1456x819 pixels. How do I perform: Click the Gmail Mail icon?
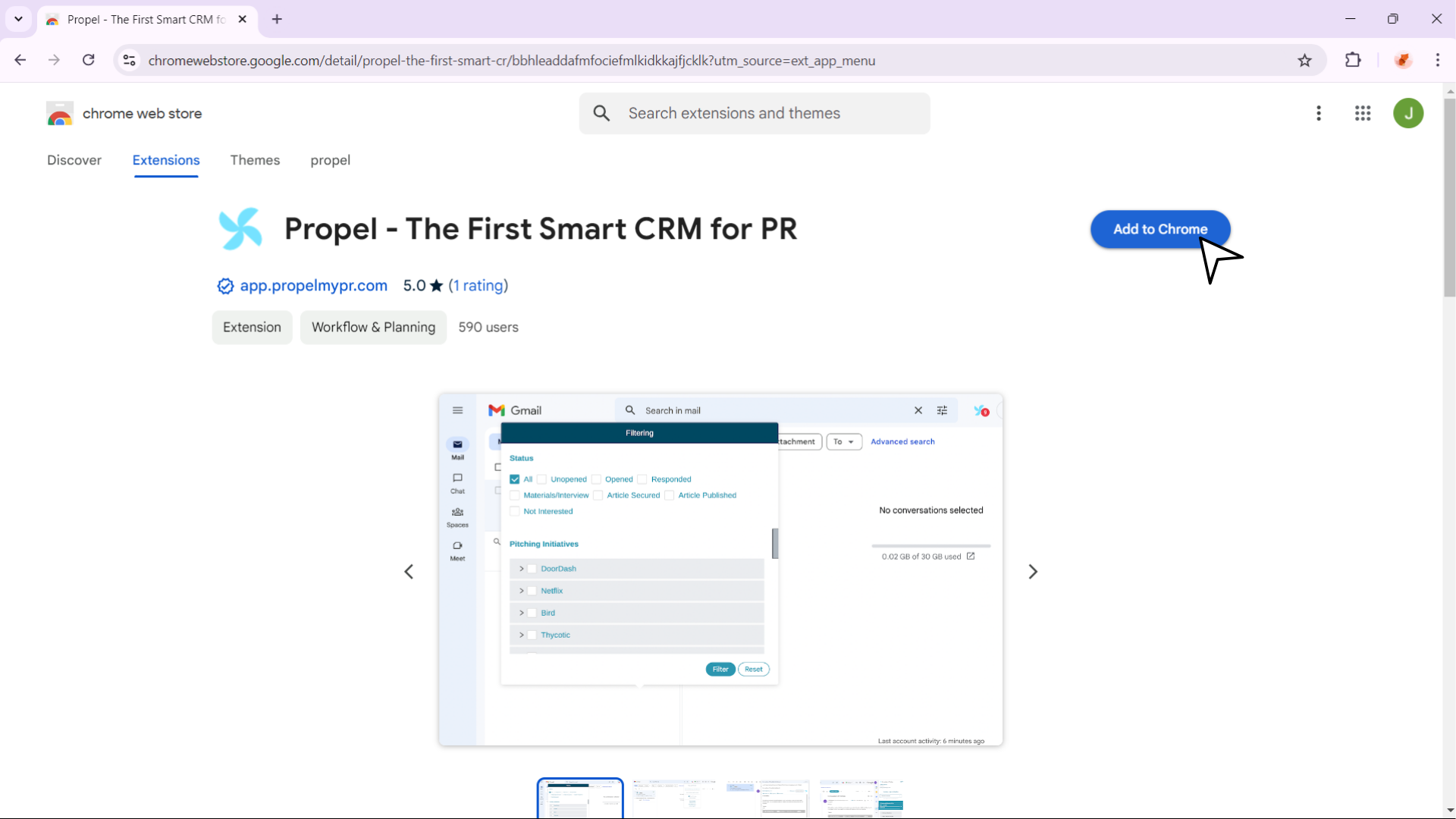tap(457, 444)
